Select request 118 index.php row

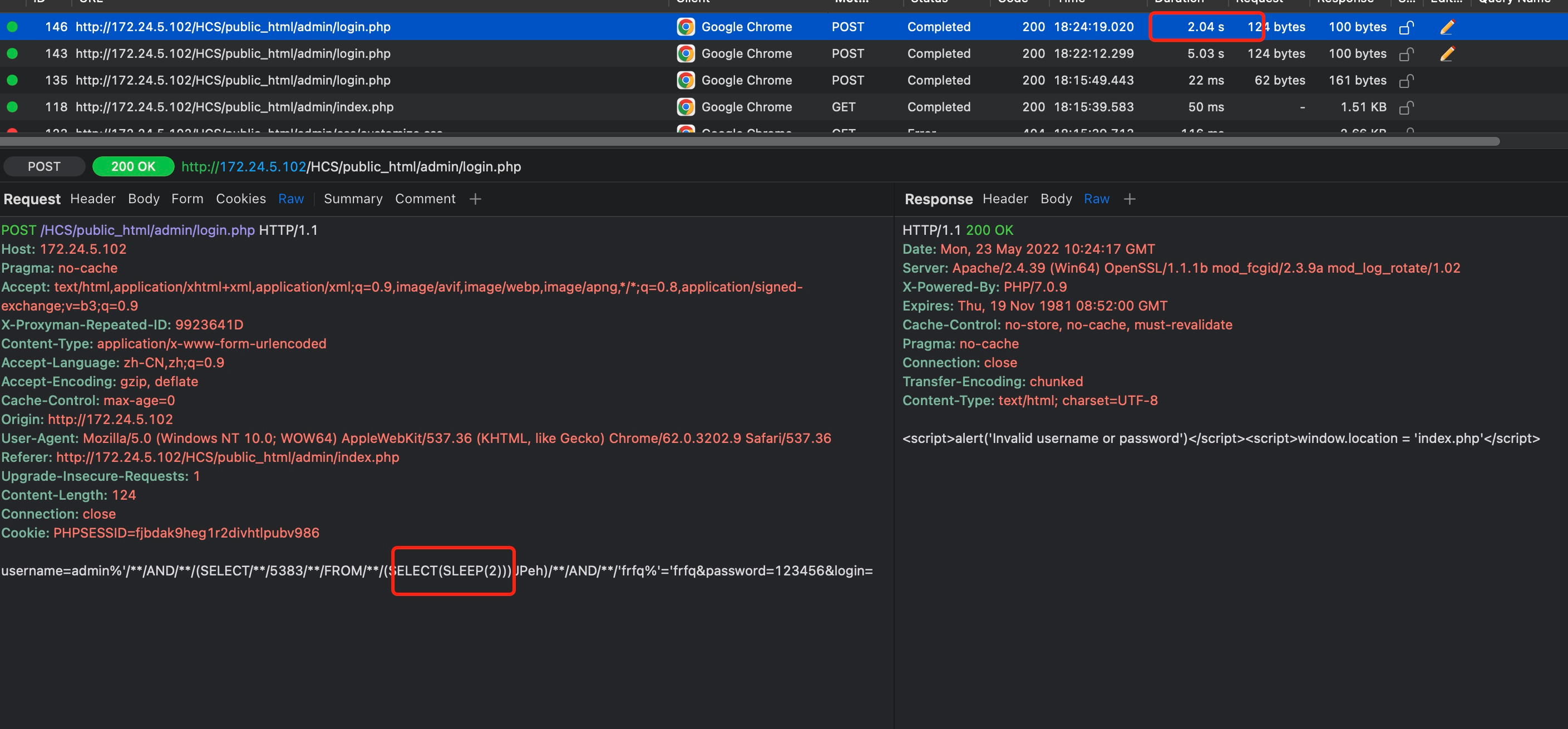point(234,107)
